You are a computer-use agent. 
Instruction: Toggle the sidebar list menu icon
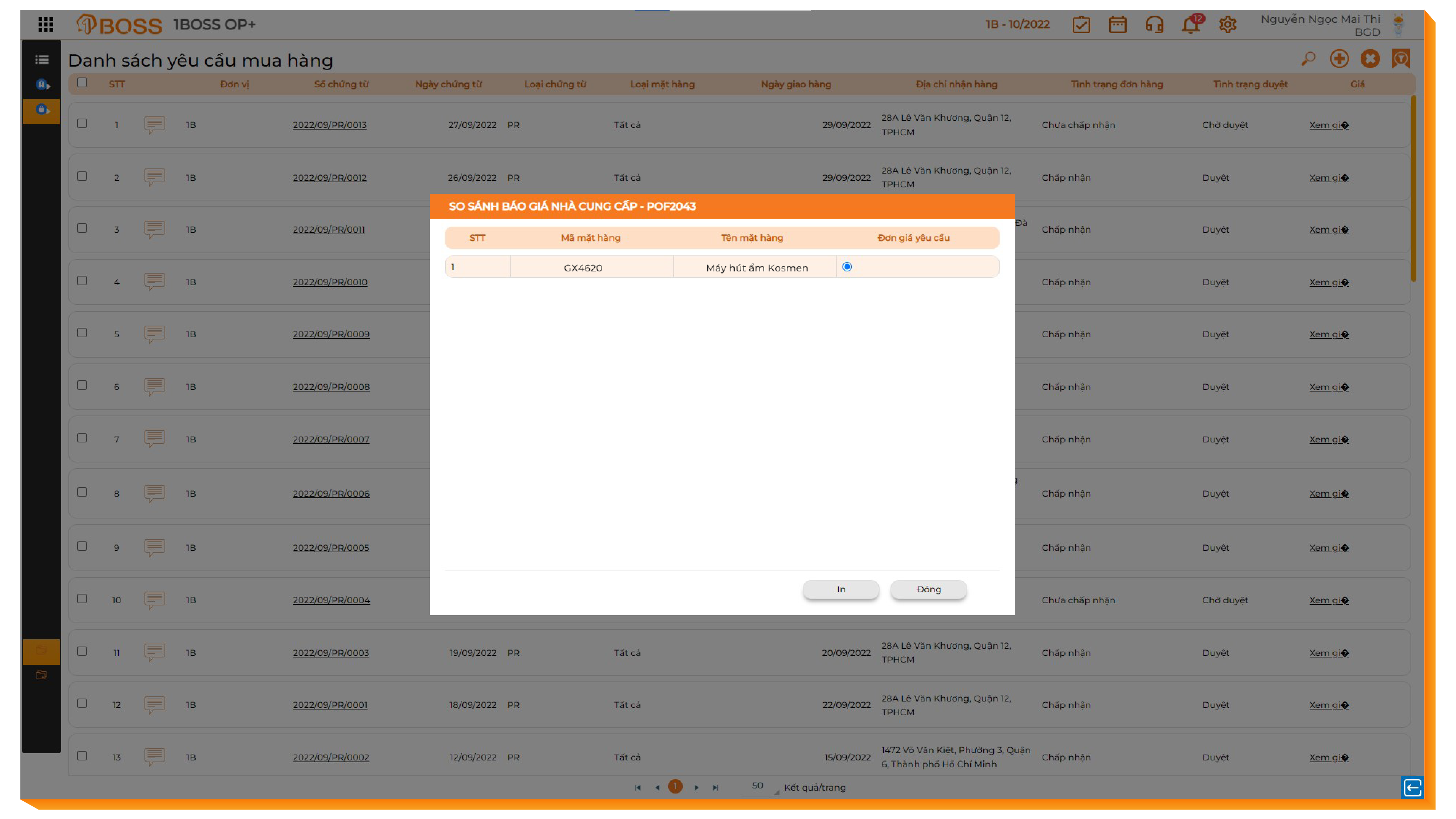[41, 59]
